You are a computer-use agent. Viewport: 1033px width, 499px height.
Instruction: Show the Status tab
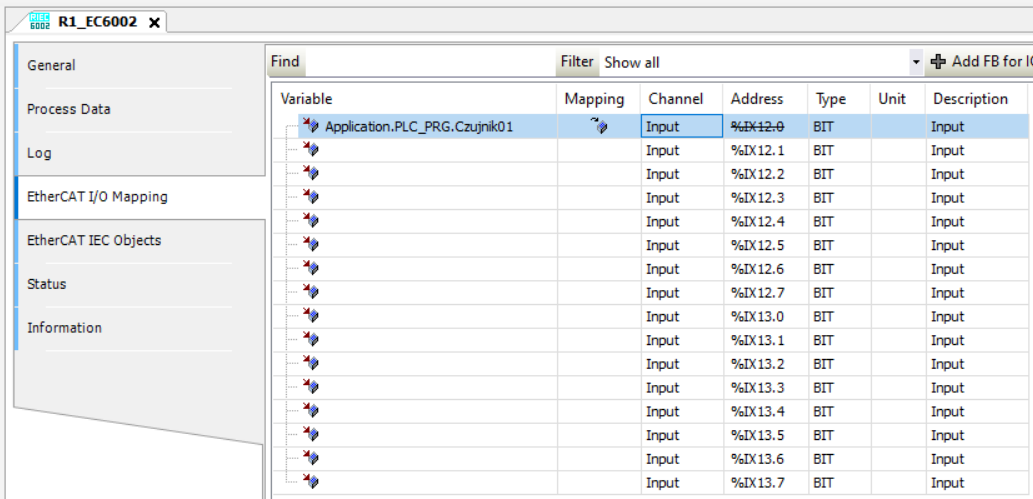46,284
